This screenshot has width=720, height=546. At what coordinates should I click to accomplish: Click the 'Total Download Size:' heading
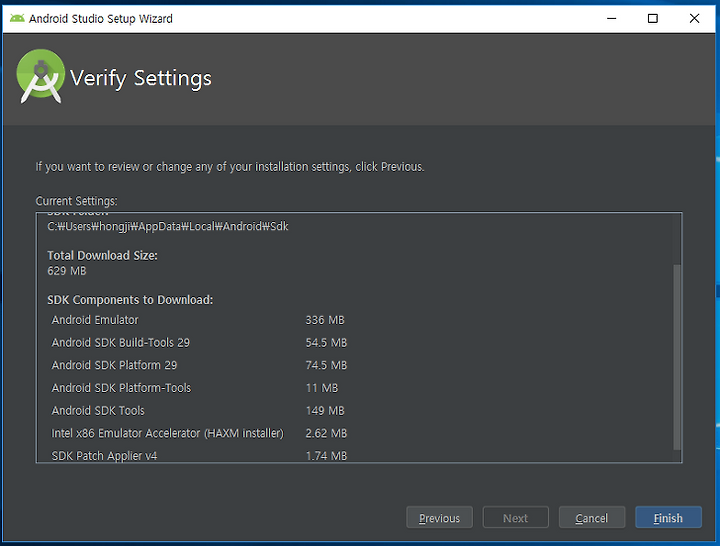pyautogui.click(x=102, y=255)
